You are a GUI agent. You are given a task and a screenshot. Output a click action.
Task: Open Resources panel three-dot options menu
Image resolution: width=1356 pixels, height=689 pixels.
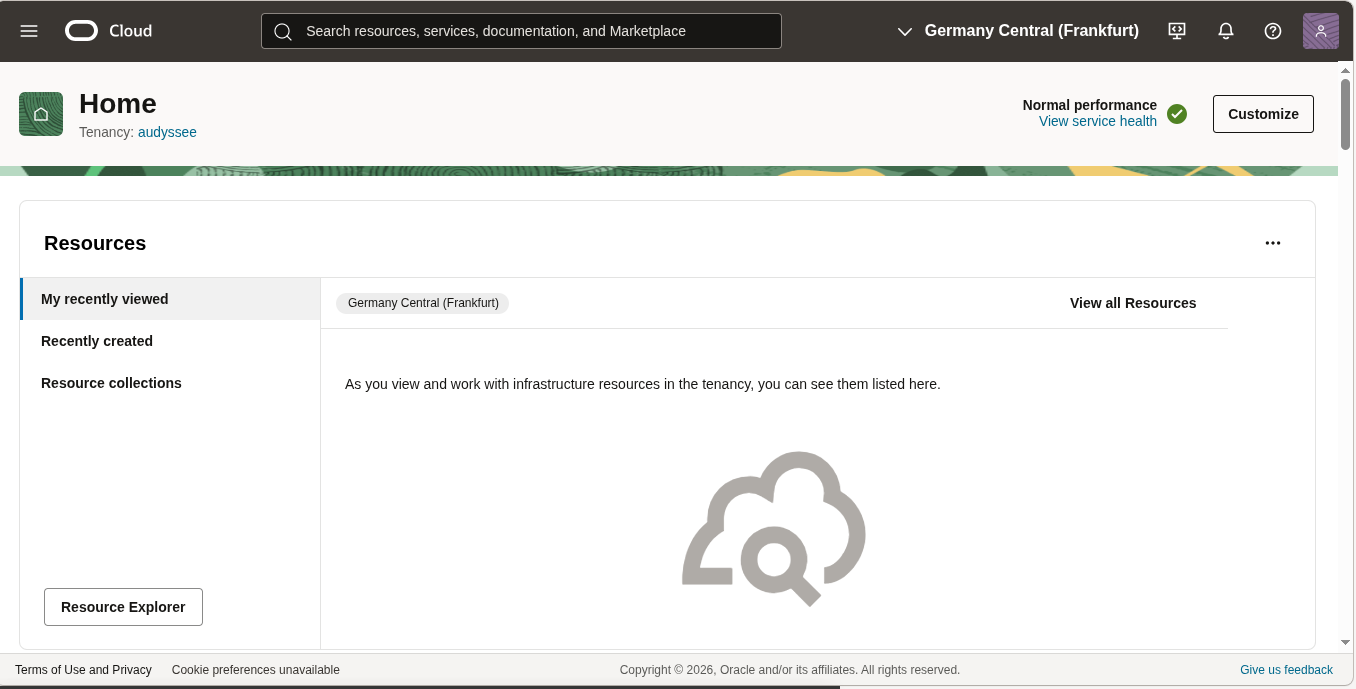point(1273,243)
